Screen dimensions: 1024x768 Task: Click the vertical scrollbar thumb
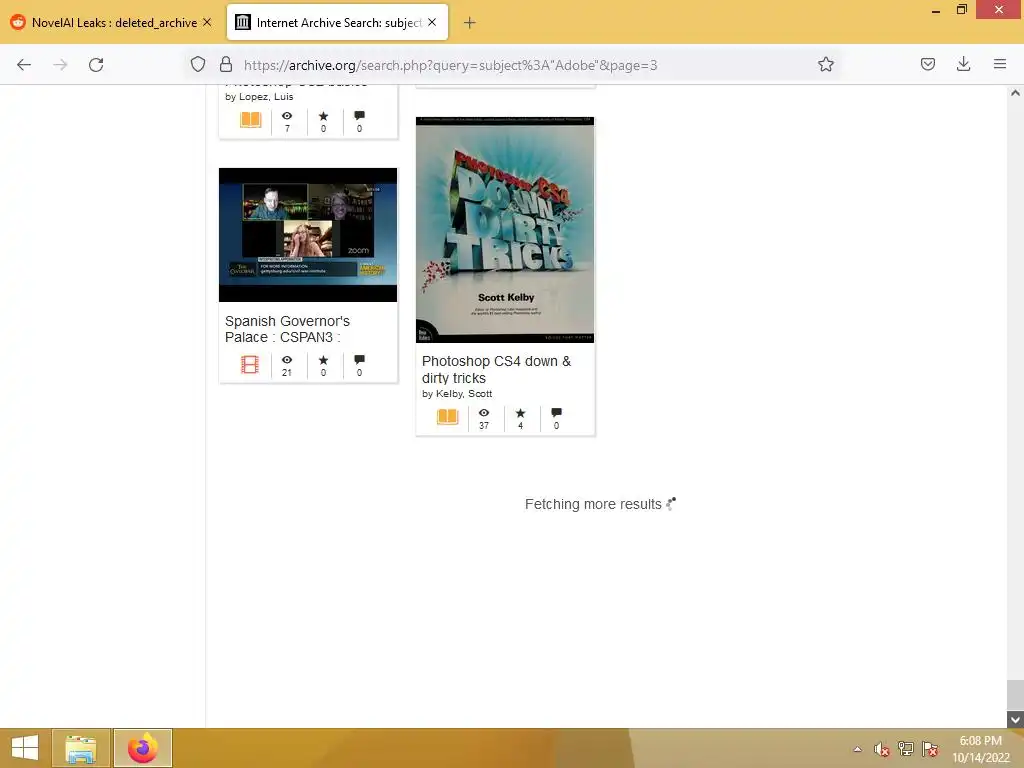tap(1015, 696)
